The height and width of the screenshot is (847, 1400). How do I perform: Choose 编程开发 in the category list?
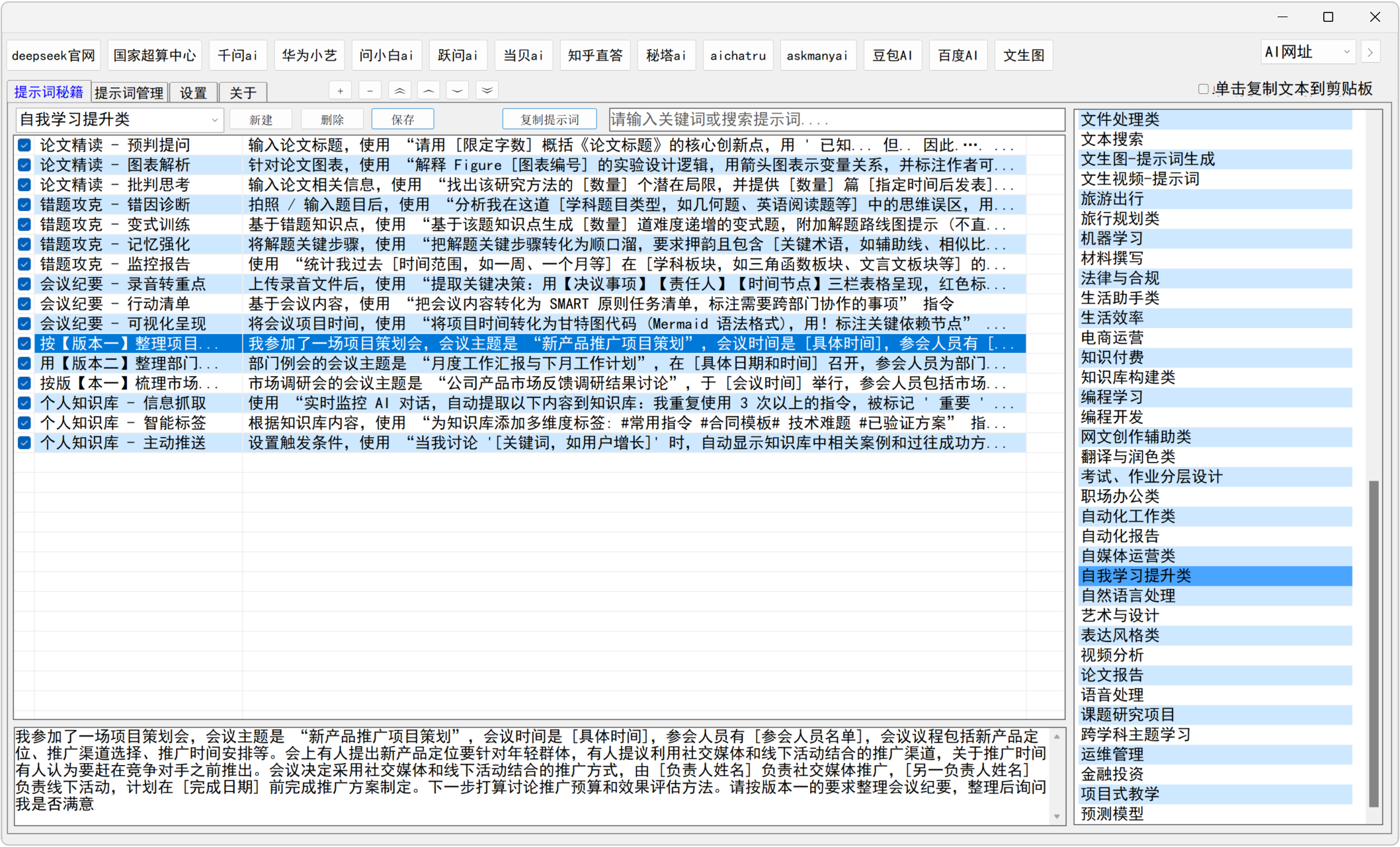tap(1215, 417)
